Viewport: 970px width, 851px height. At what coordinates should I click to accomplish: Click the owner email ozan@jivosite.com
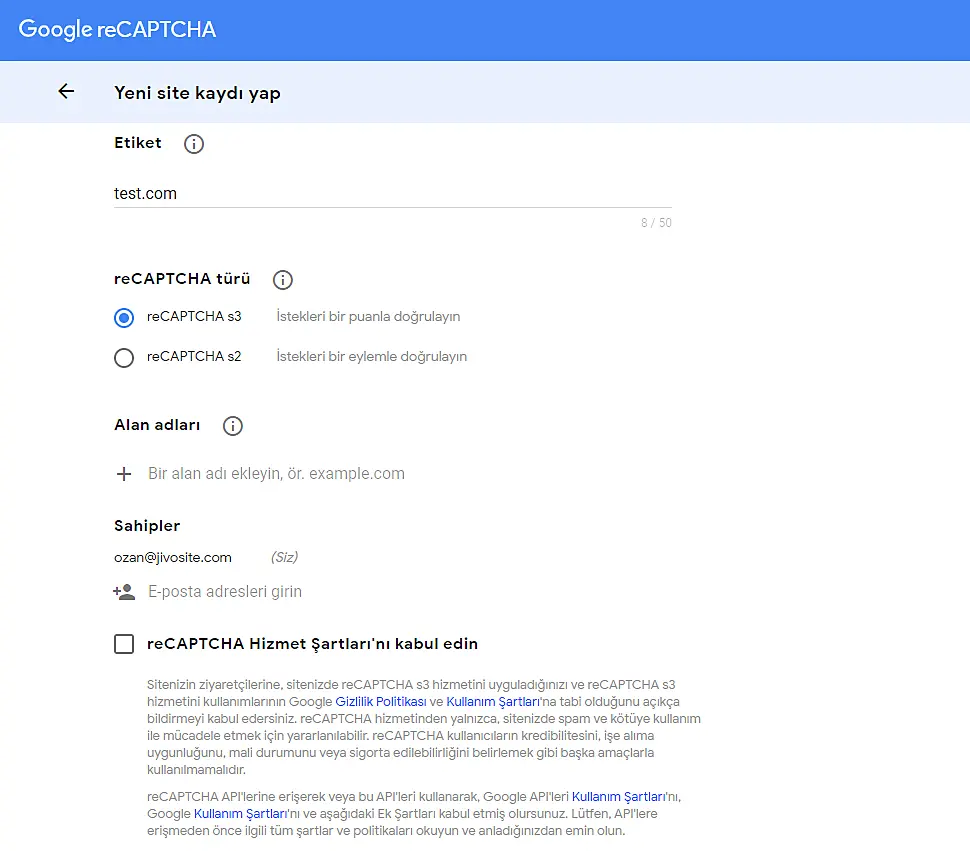tap(173, 557)
